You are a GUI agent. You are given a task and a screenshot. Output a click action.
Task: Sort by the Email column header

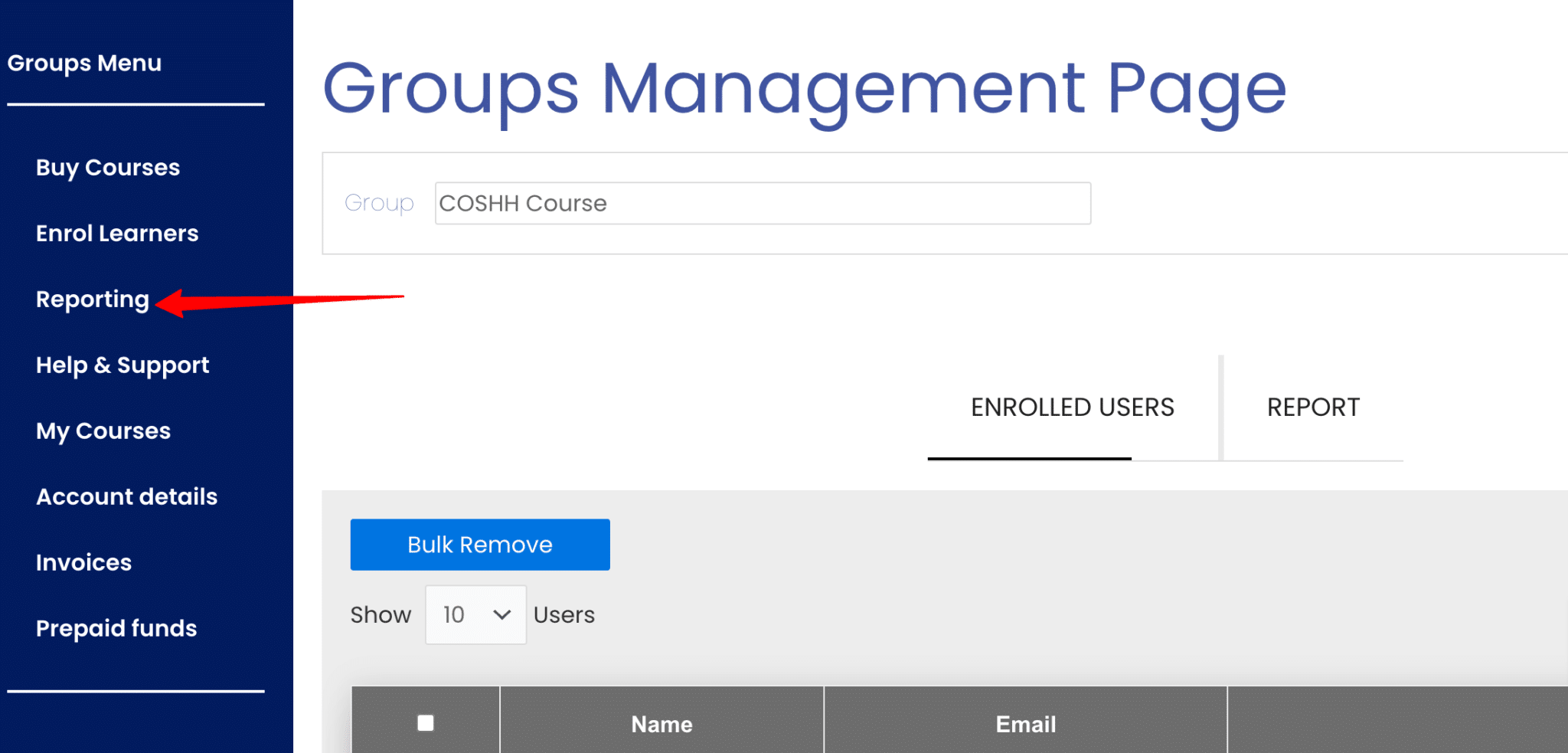coord(1025,724)
